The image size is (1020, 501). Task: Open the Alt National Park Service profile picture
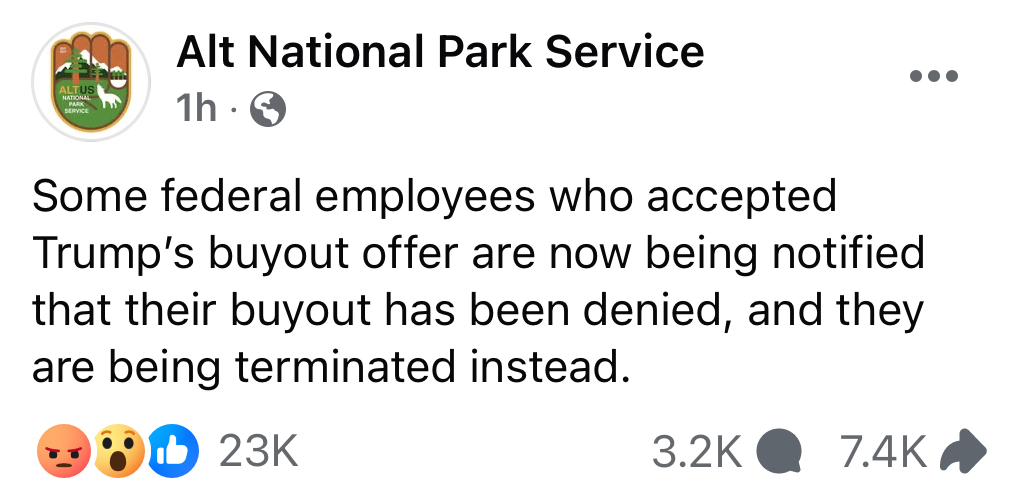pyautogui.click(x=90, y=82)
